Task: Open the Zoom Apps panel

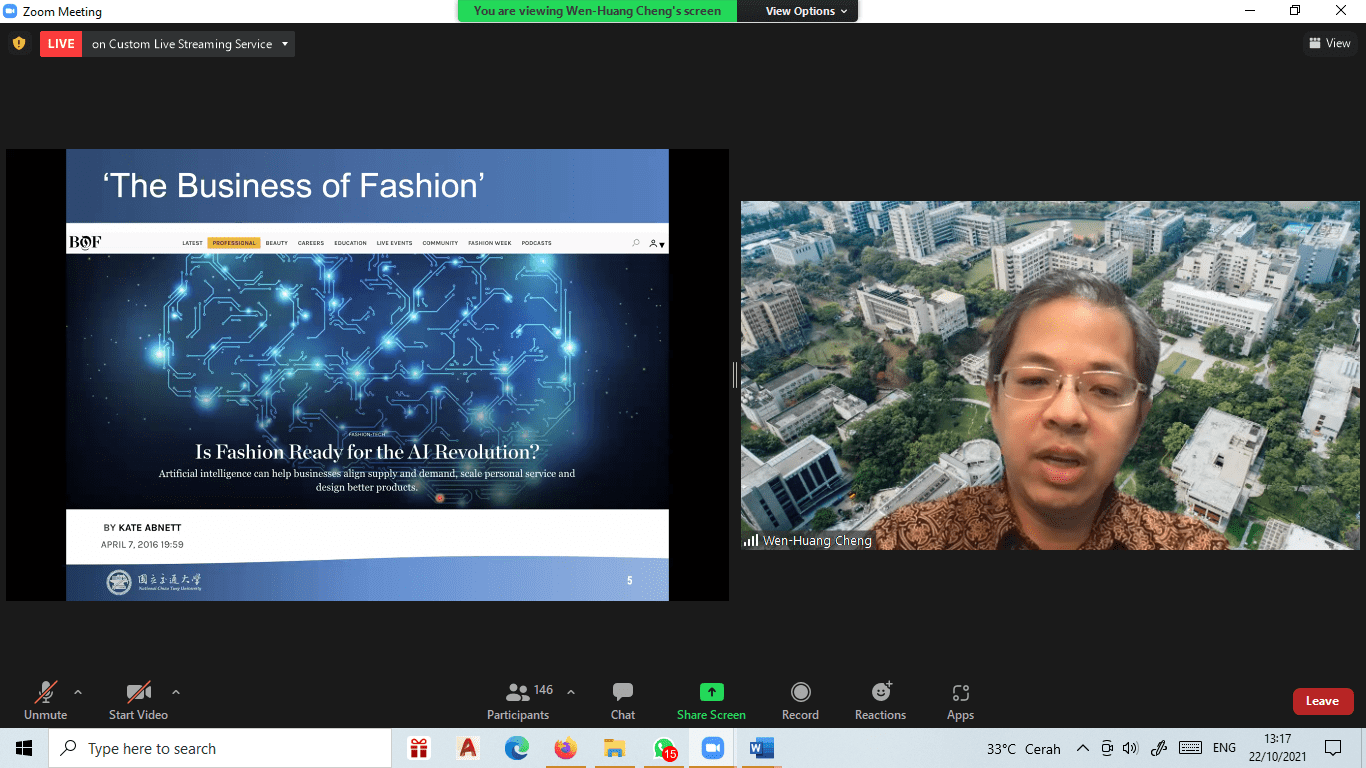Action: 960,701
